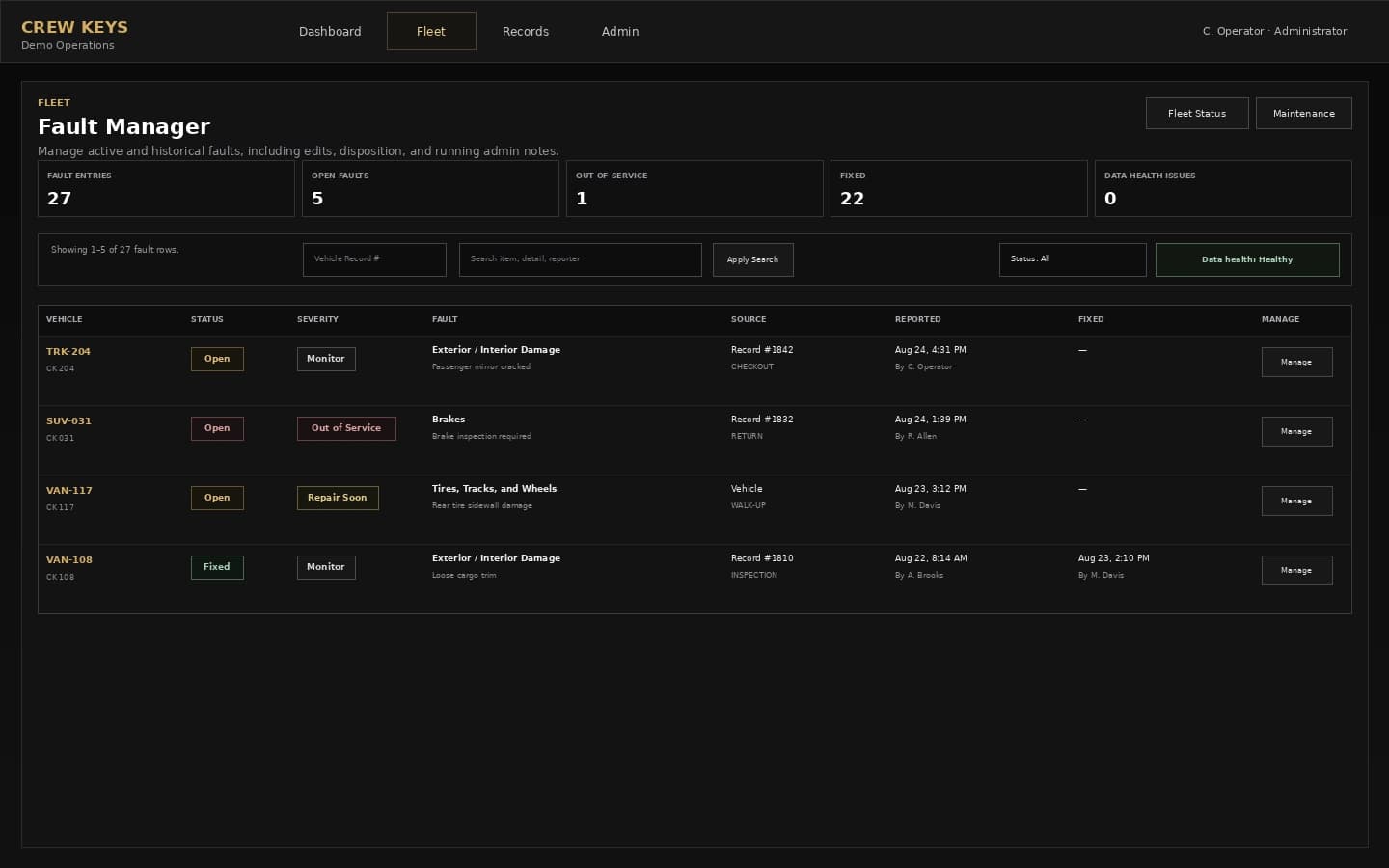Click Tires, Tracks, and Wheels fault title
Screen dimensions: 1389x868
point(494,489)
